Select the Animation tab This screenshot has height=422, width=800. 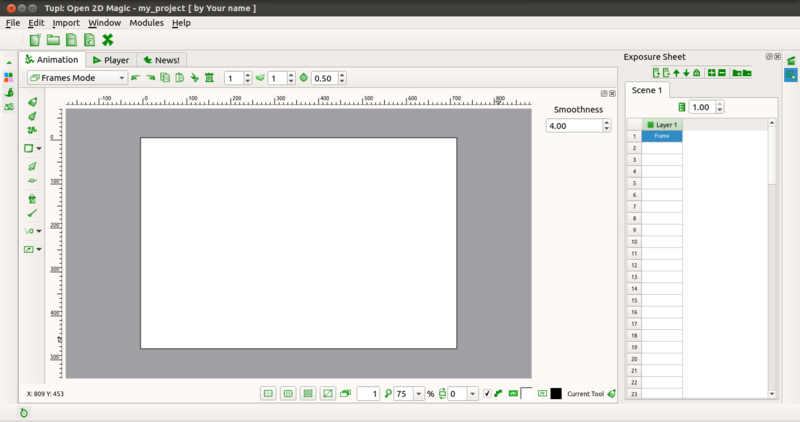[x=52, y=60]
